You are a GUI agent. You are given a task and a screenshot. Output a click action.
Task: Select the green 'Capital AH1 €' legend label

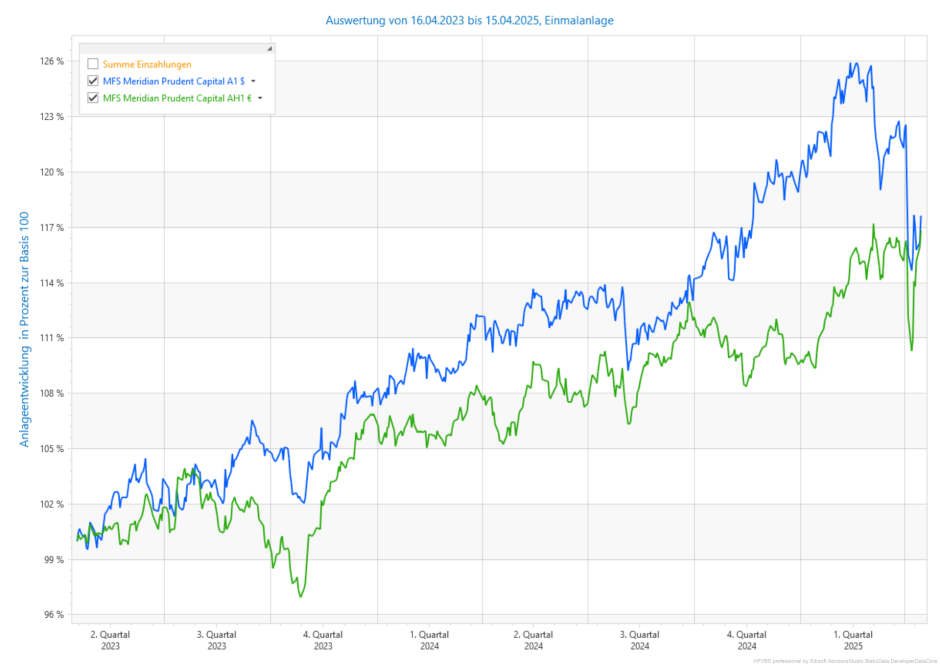tap(177, 98)
